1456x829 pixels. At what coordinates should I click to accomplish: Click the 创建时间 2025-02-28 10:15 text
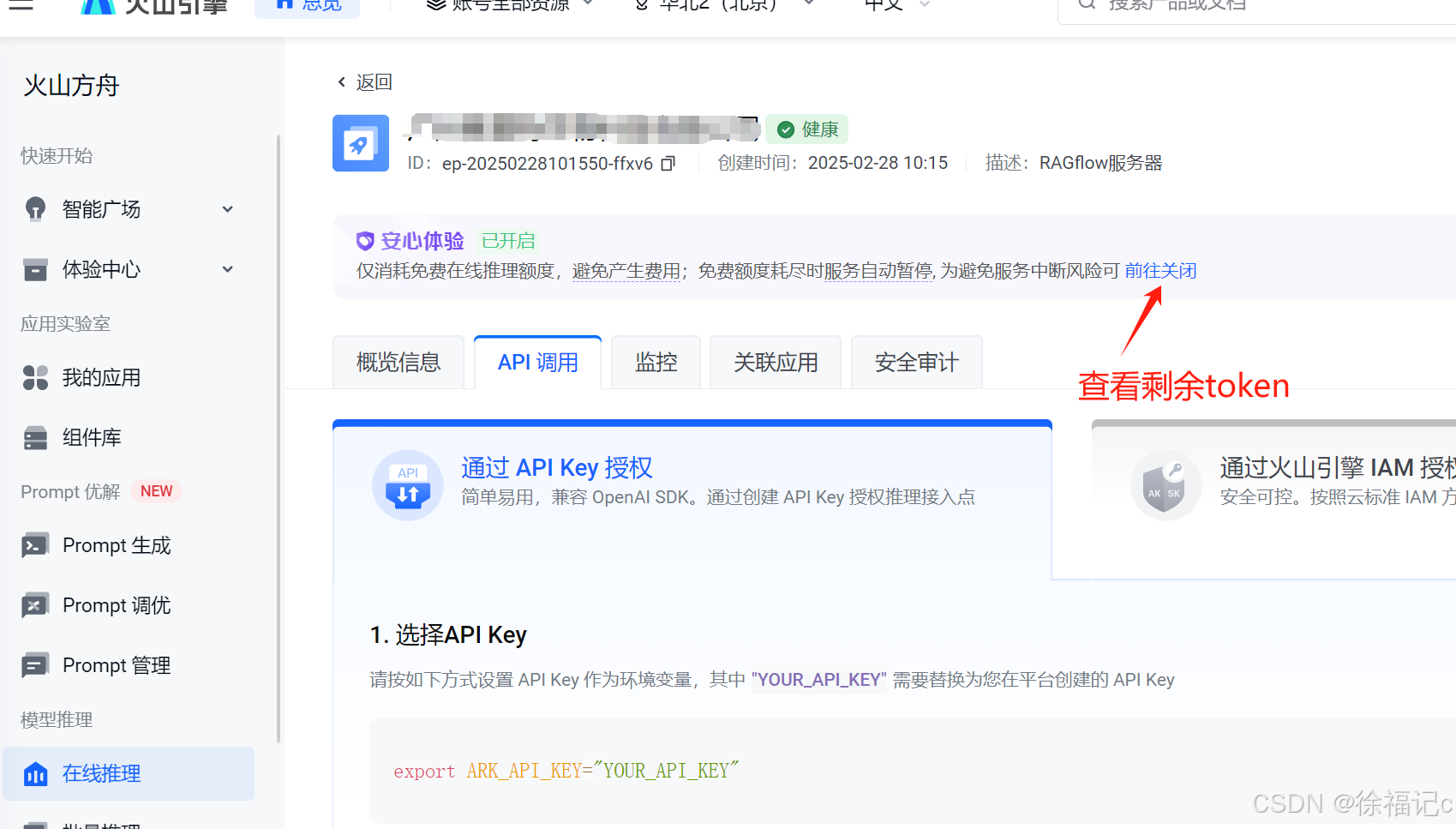tap(833, 163)
